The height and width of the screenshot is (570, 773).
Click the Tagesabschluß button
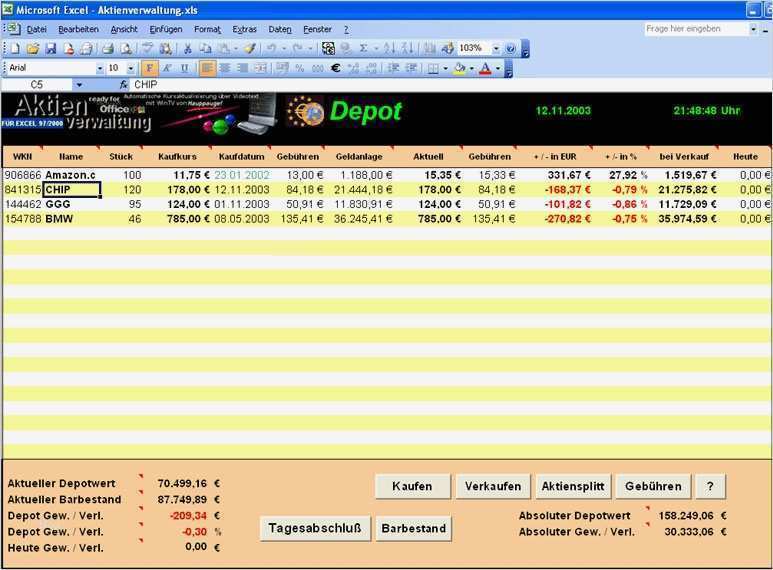pos(315,528)
